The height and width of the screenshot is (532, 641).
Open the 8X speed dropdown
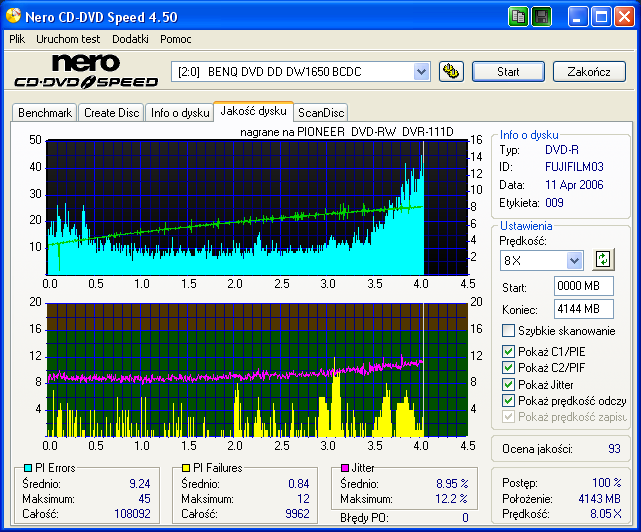(x=574, y=260)
